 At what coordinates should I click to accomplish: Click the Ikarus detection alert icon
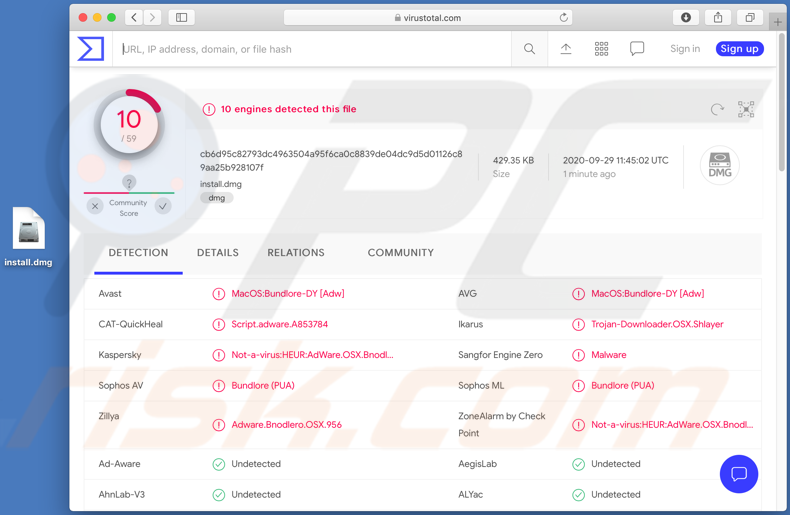[x=578, y=325]
